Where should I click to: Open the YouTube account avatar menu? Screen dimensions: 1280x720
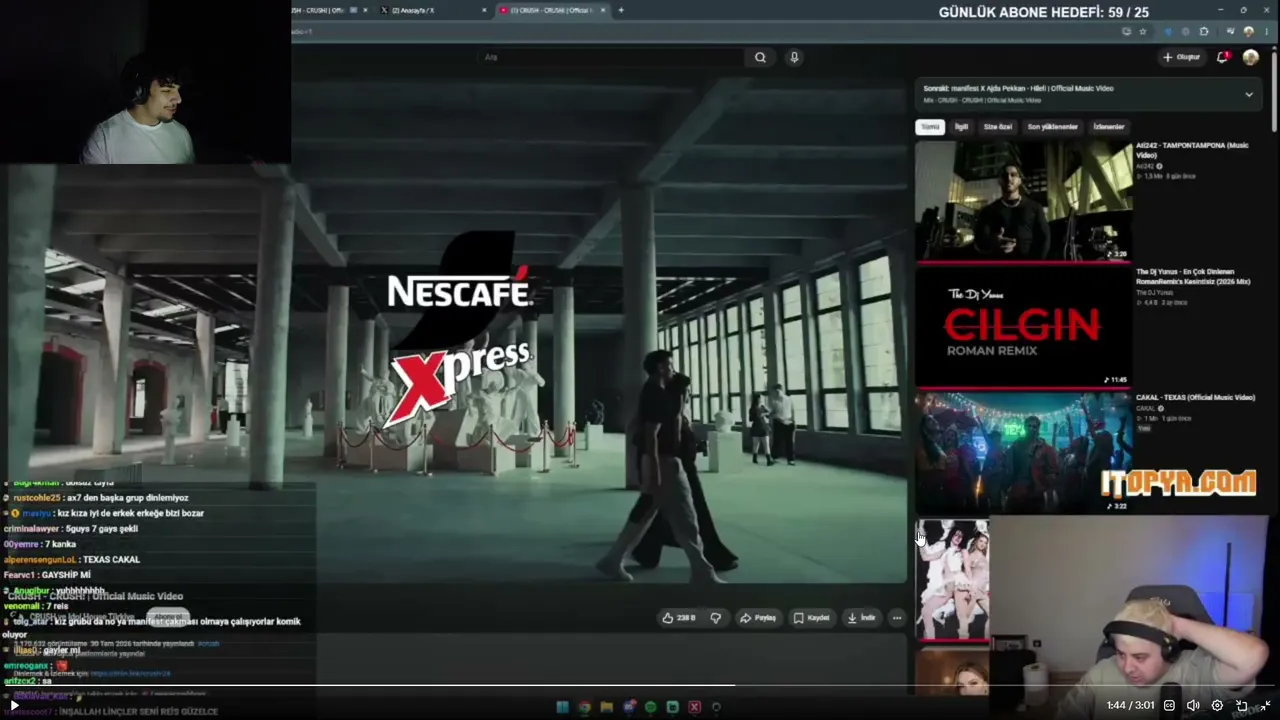click(1250, 57)
